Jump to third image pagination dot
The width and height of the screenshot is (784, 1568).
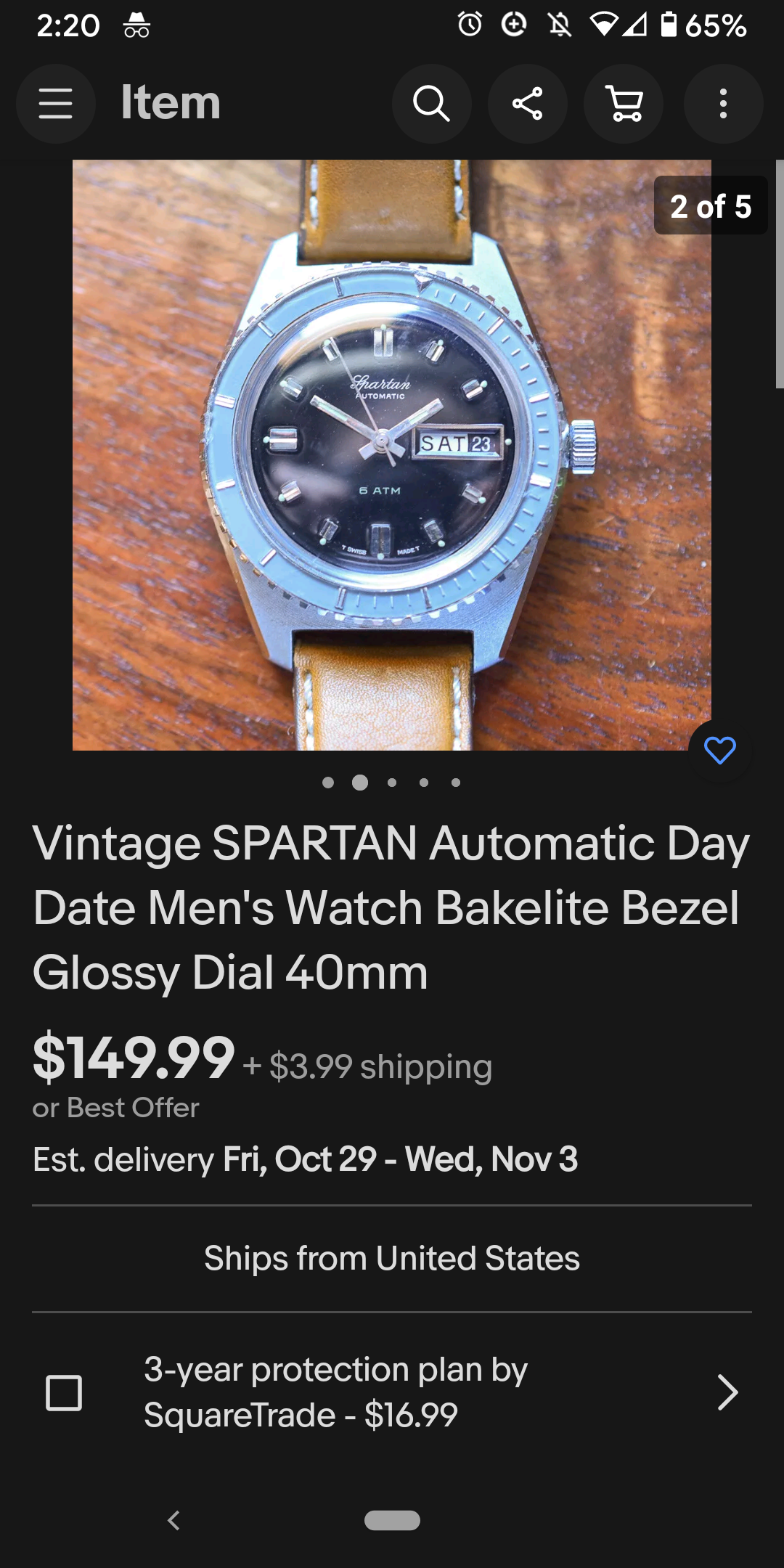392,783
